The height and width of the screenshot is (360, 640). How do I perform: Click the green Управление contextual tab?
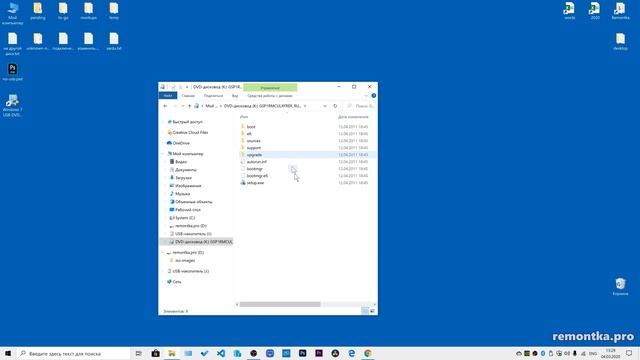[270, 87]
